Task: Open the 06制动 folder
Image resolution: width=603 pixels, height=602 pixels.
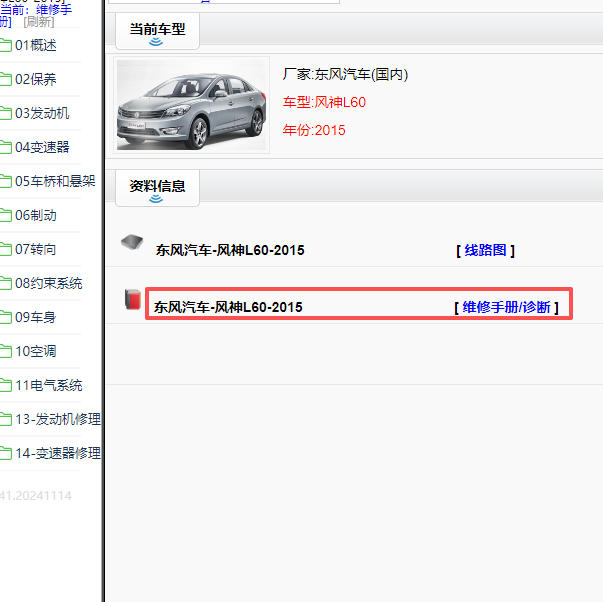Action: click(x=36, y=215)
